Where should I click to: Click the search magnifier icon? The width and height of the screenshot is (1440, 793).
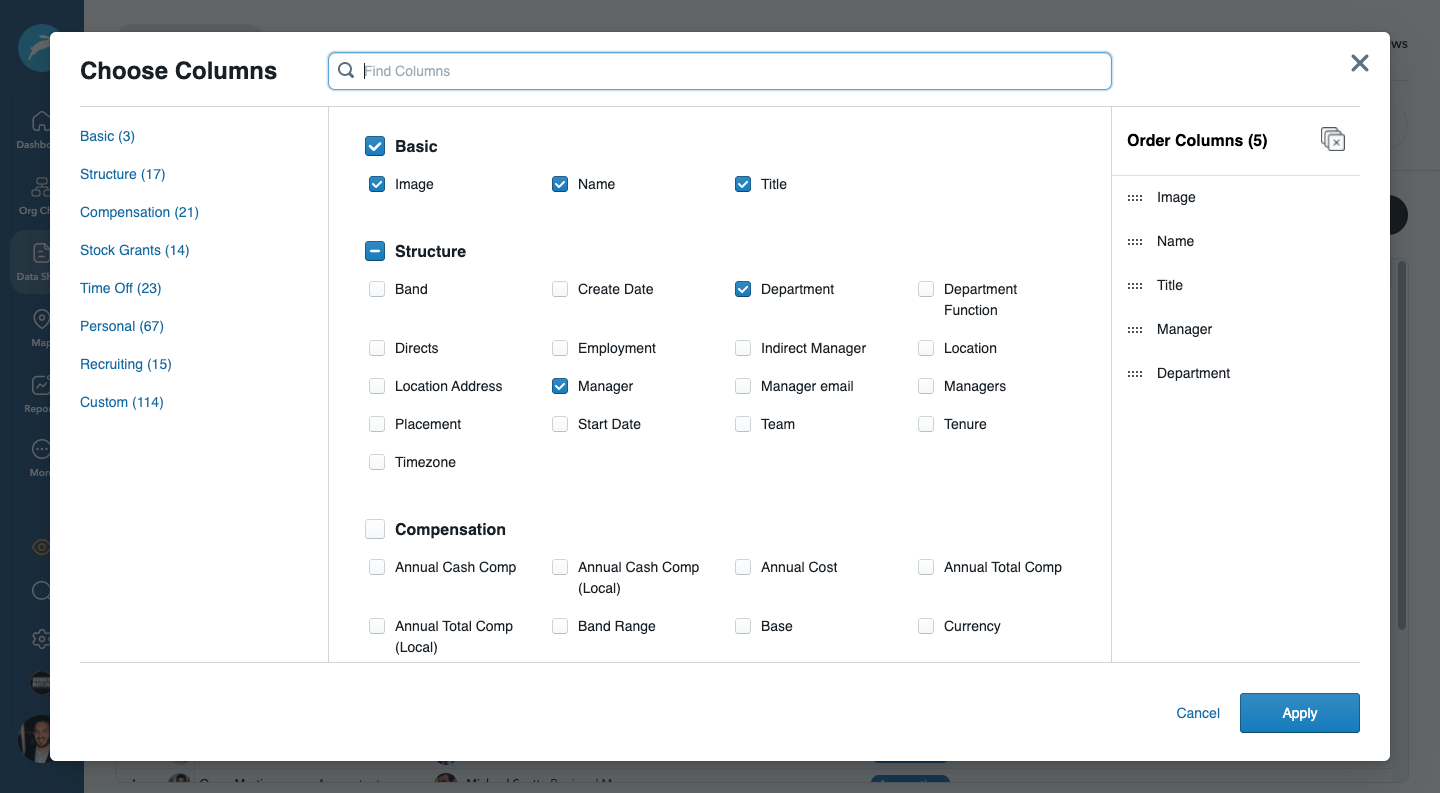click(x=346, y=71)
